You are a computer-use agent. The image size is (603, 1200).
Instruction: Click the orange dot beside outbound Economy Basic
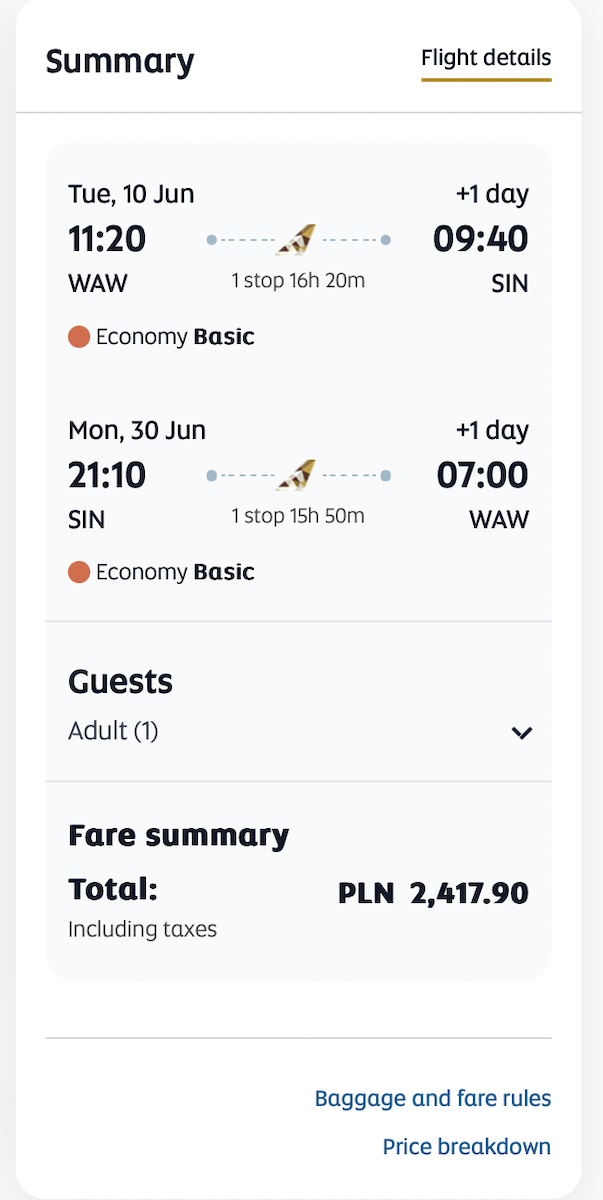click(x=79, y=337)
